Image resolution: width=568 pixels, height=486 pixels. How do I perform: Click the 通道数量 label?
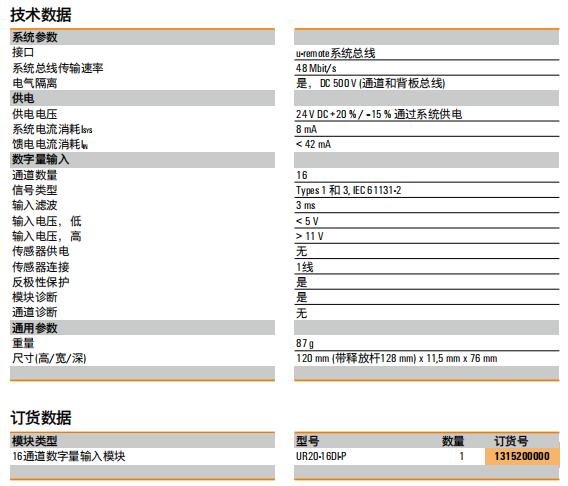(x=35, y=175)
